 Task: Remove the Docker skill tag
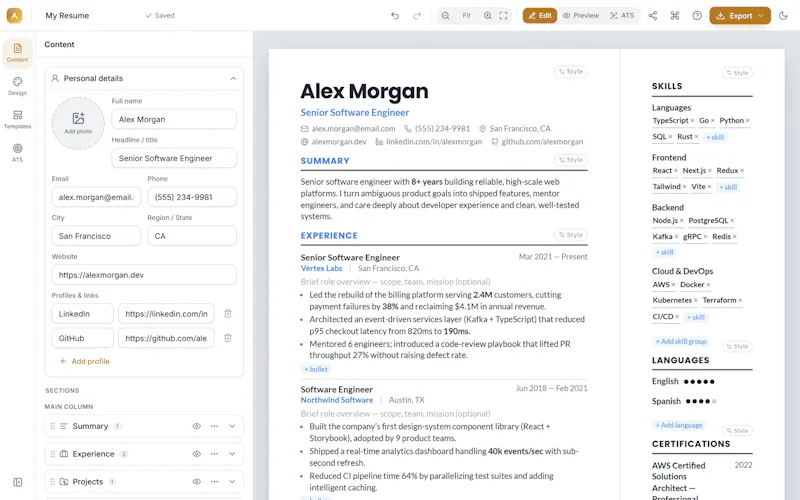coord(708,285)
